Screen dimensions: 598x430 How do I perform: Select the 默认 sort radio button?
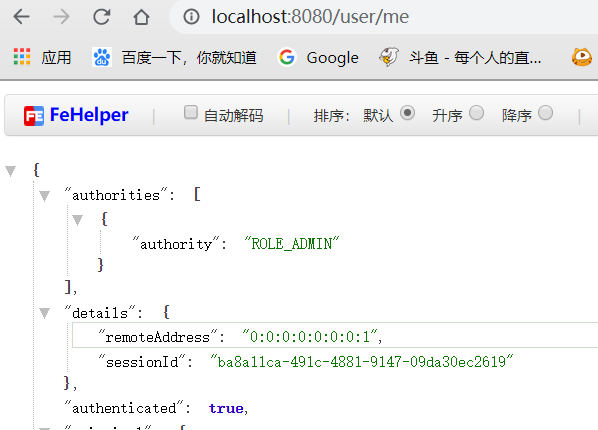click(x=407, y=113)
